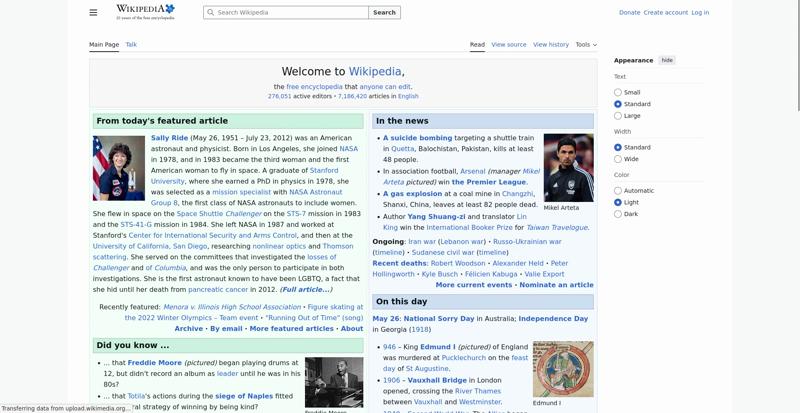The image size is (800, 413).
Task: Enable Dark color mode
Action: coord(618,214)
